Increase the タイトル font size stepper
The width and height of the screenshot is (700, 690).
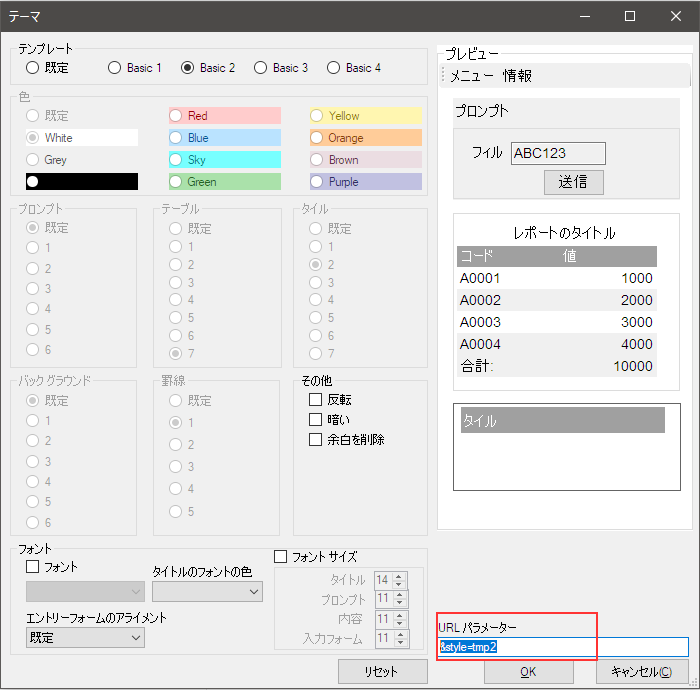point(400,576)
